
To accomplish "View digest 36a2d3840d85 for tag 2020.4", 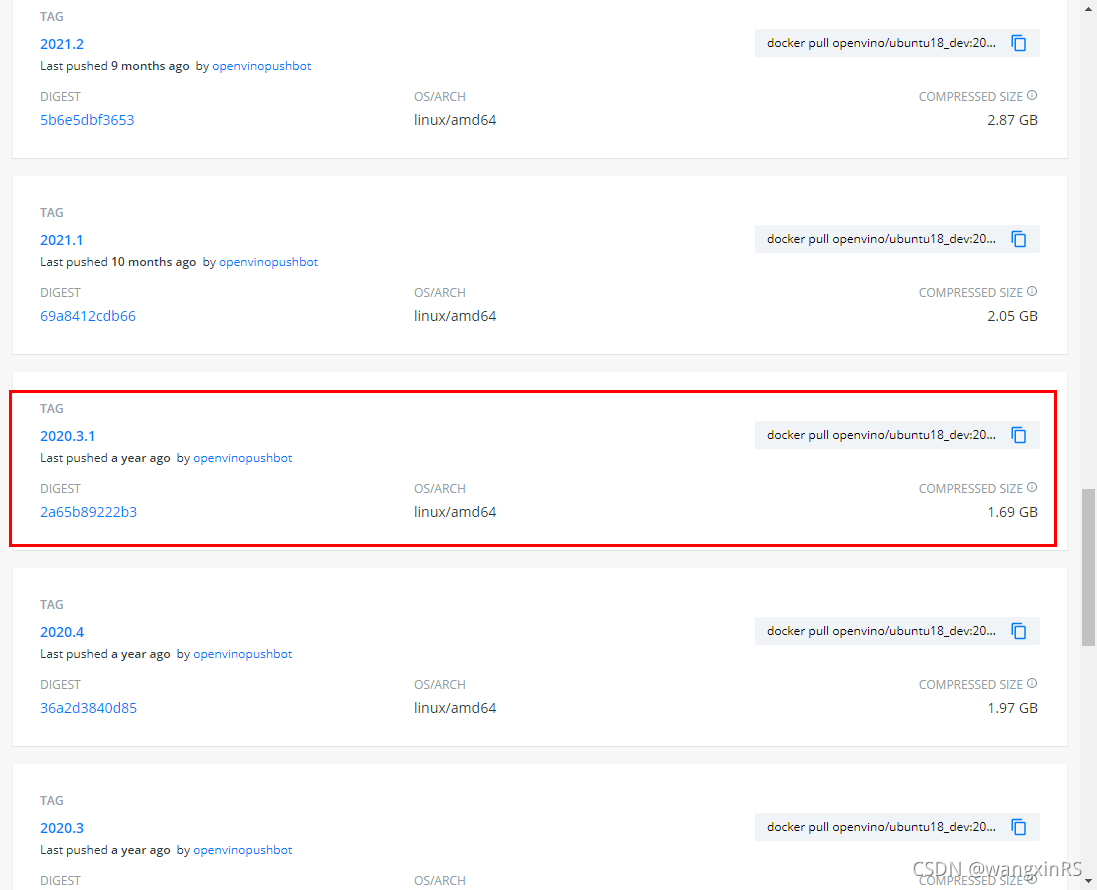I will pos(88,707).
